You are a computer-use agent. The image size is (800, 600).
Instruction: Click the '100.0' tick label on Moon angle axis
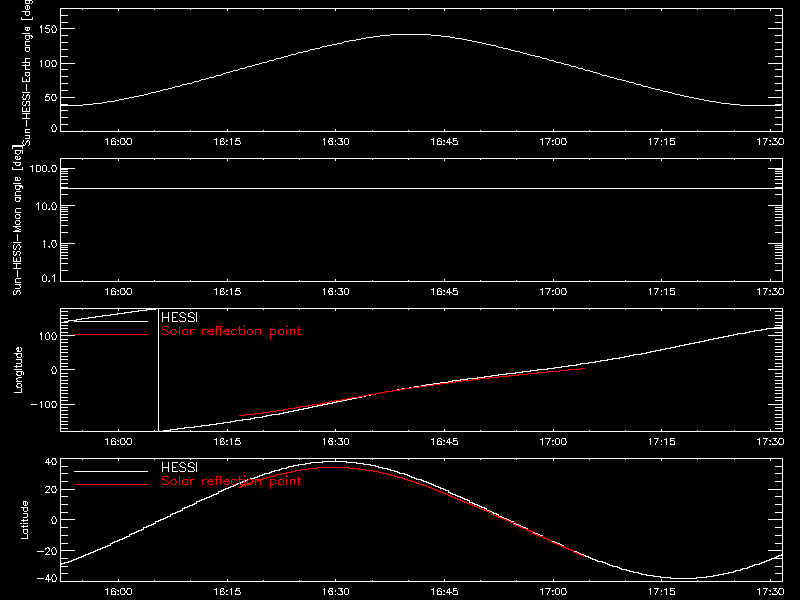tap(43, 169)
